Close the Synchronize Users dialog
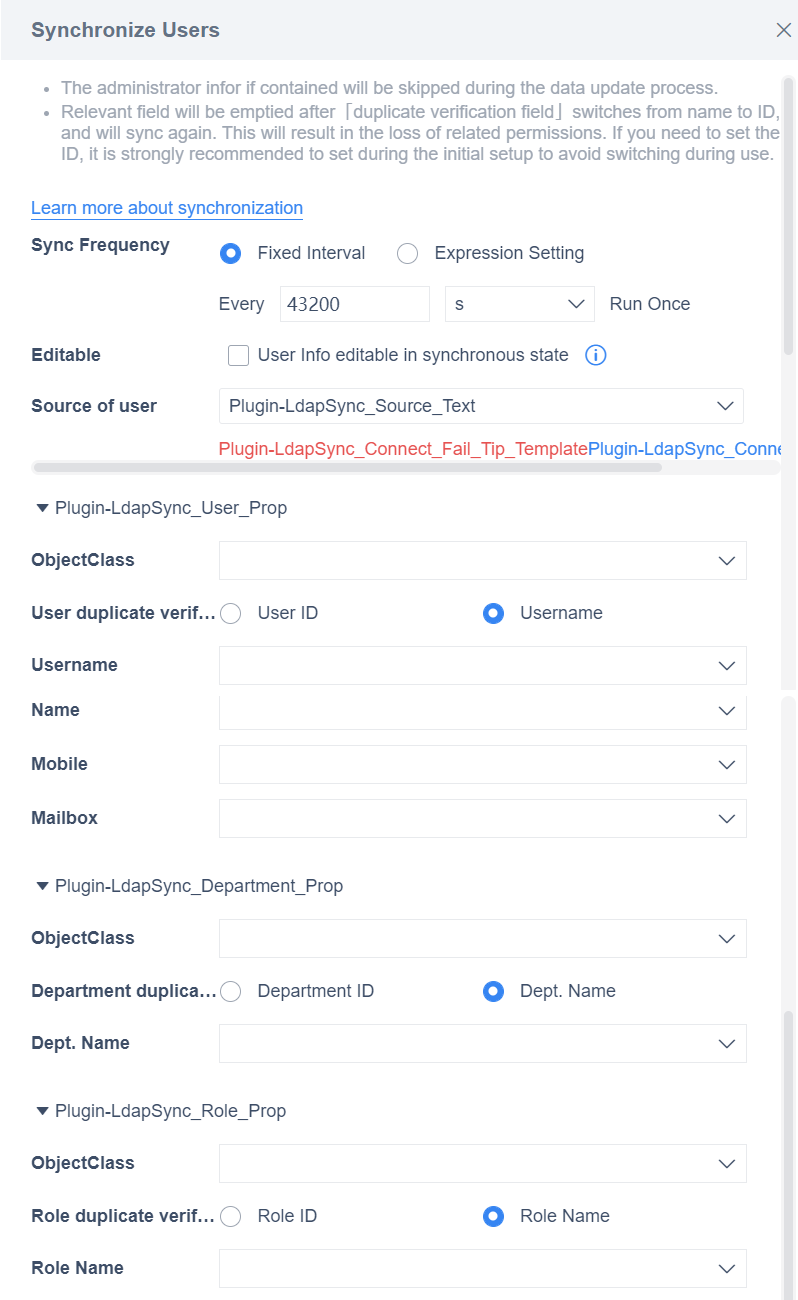The height and width of the screenshot is (1300, 798). tap(784, 30)
